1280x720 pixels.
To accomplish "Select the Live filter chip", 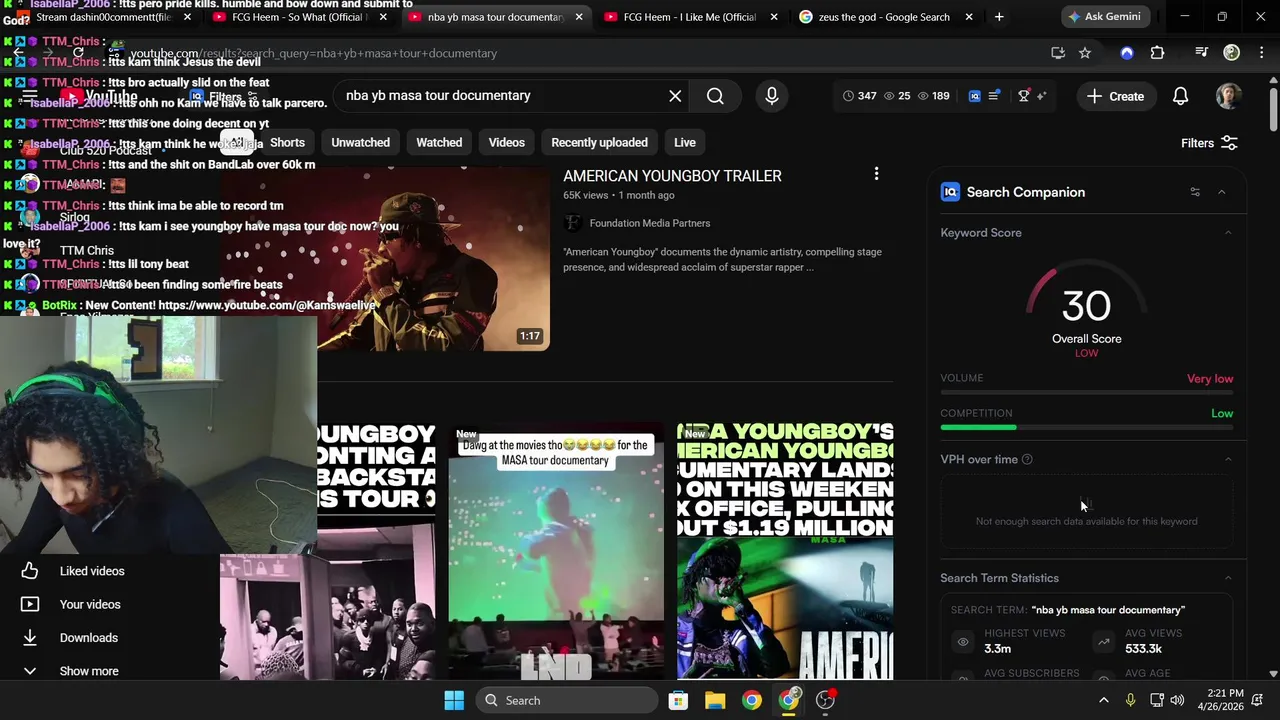I will click(684, 142).
